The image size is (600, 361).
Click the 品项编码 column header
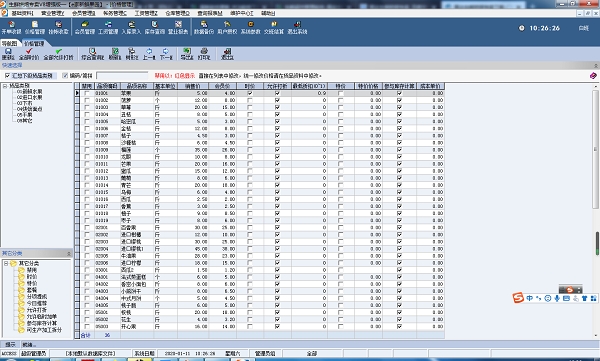[x=107, y=86]
